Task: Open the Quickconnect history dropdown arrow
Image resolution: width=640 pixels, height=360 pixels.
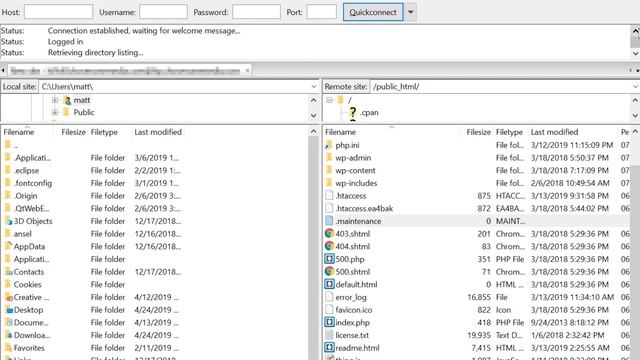Action: (x=411, y=12)
